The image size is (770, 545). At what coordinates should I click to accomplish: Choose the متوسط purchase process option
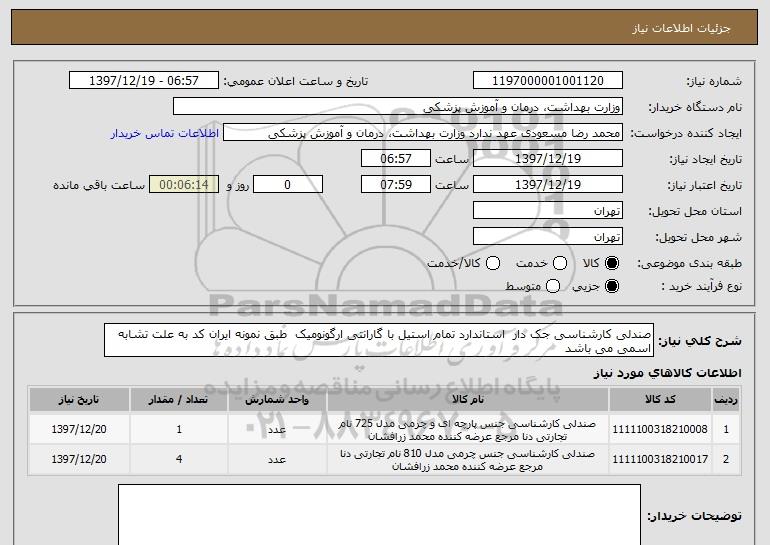click(x=553, y=286)
